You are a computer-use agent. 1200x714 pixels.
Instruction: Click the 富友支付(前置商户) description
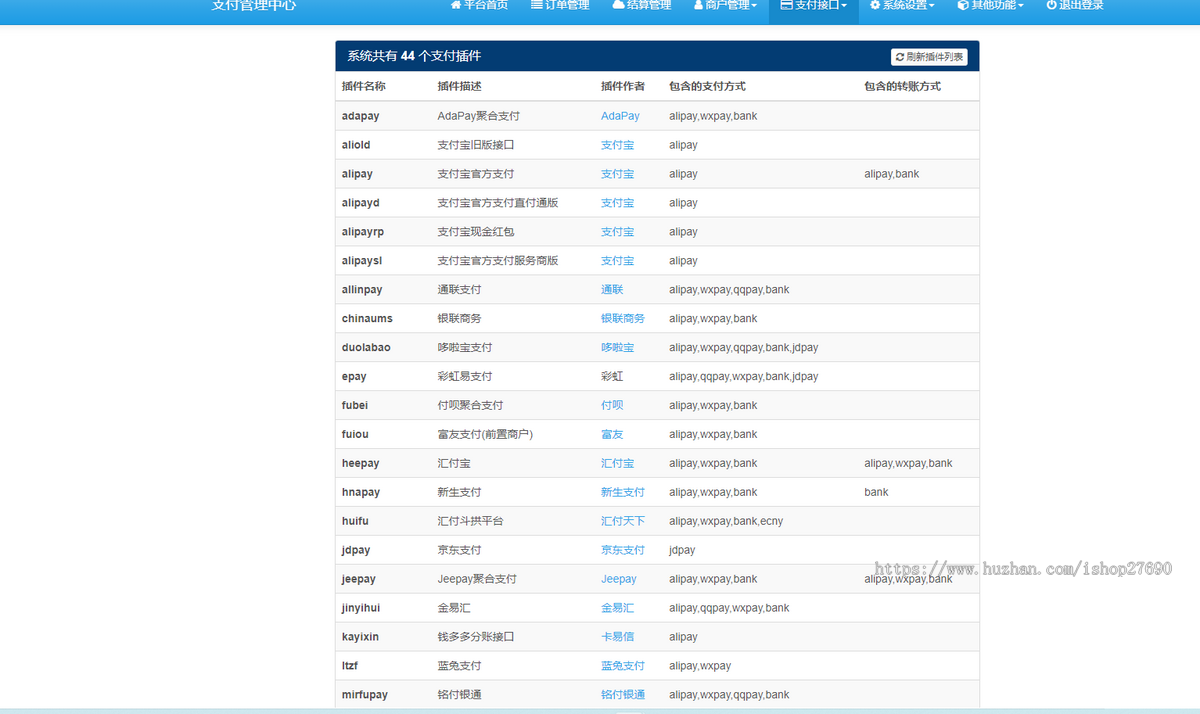[485, 435]
